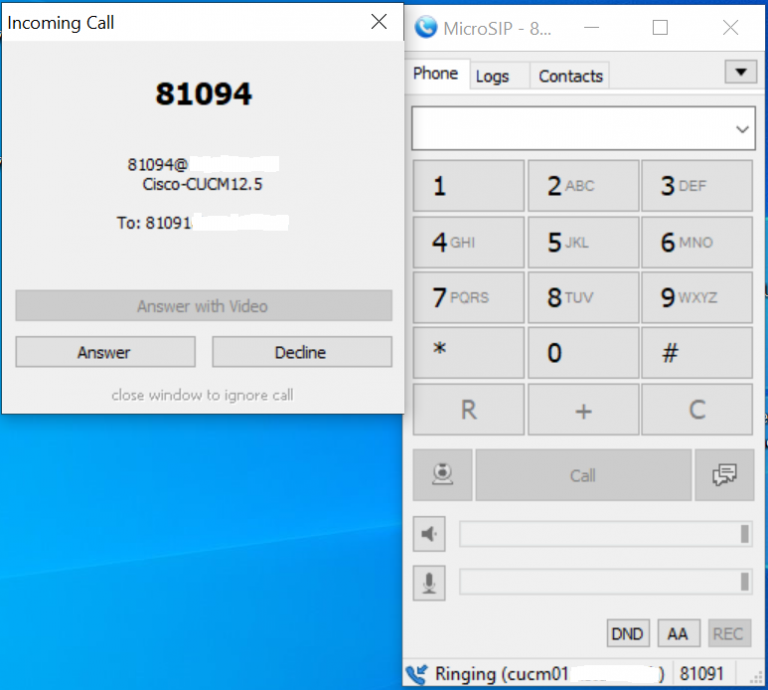This screenshot has height=690, width=768.
Task: Switch to the Logs tab
Action: click(x=492, y=76)
